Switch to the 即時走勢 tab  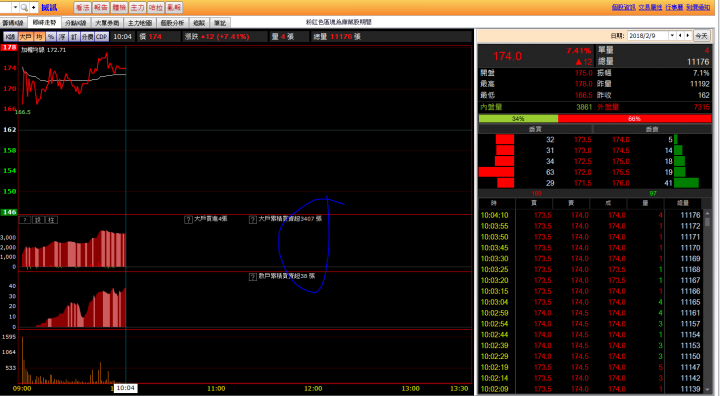(x=44, y=23)
